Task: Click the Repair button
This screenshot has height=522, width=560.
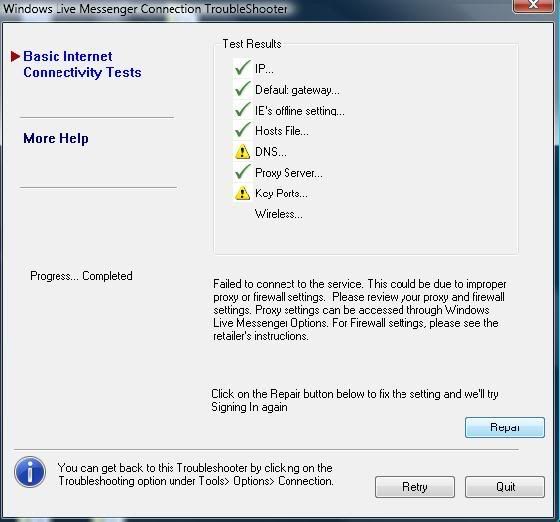Action: [505, 427]
